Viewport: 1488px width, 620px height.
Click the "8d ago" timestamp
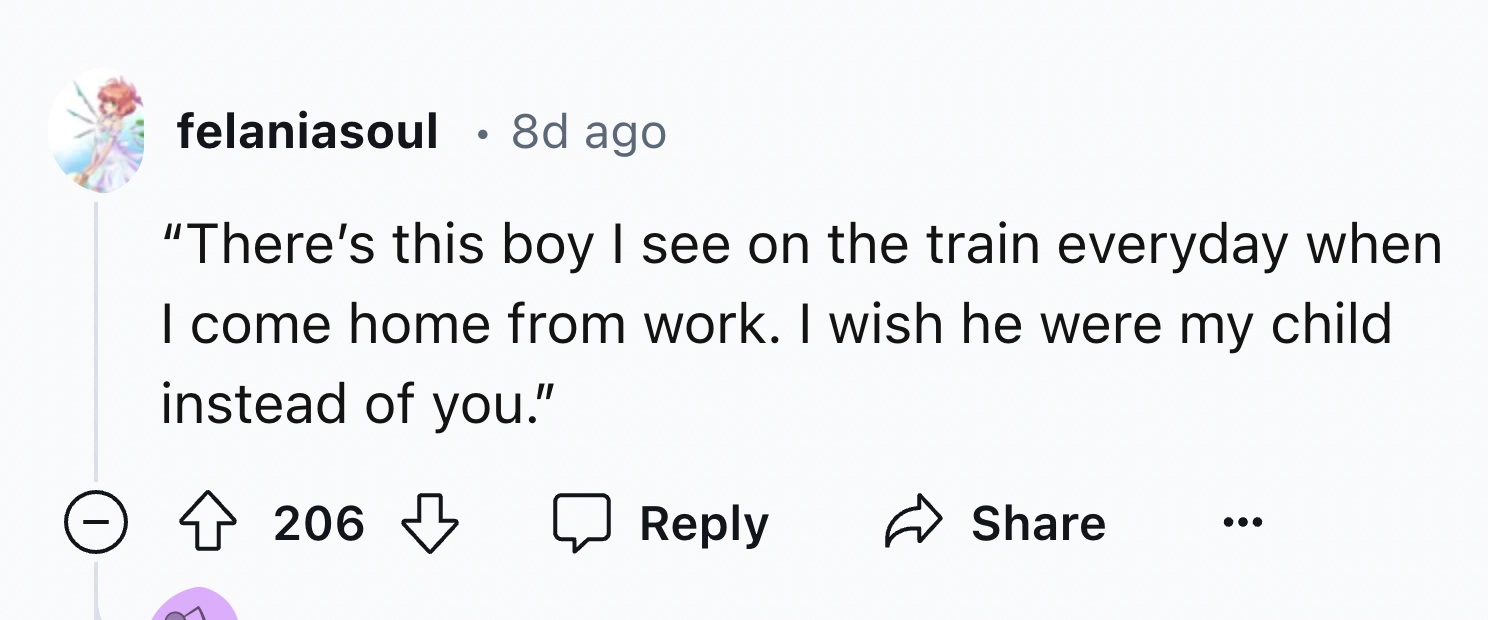point(588,132)
